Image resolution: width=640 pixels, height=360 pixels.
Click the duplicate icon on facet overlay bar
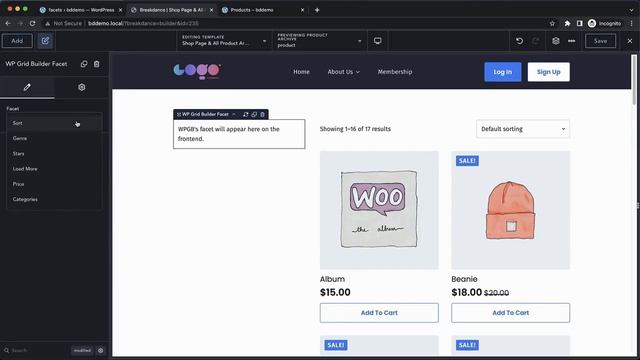click(254, 114)
